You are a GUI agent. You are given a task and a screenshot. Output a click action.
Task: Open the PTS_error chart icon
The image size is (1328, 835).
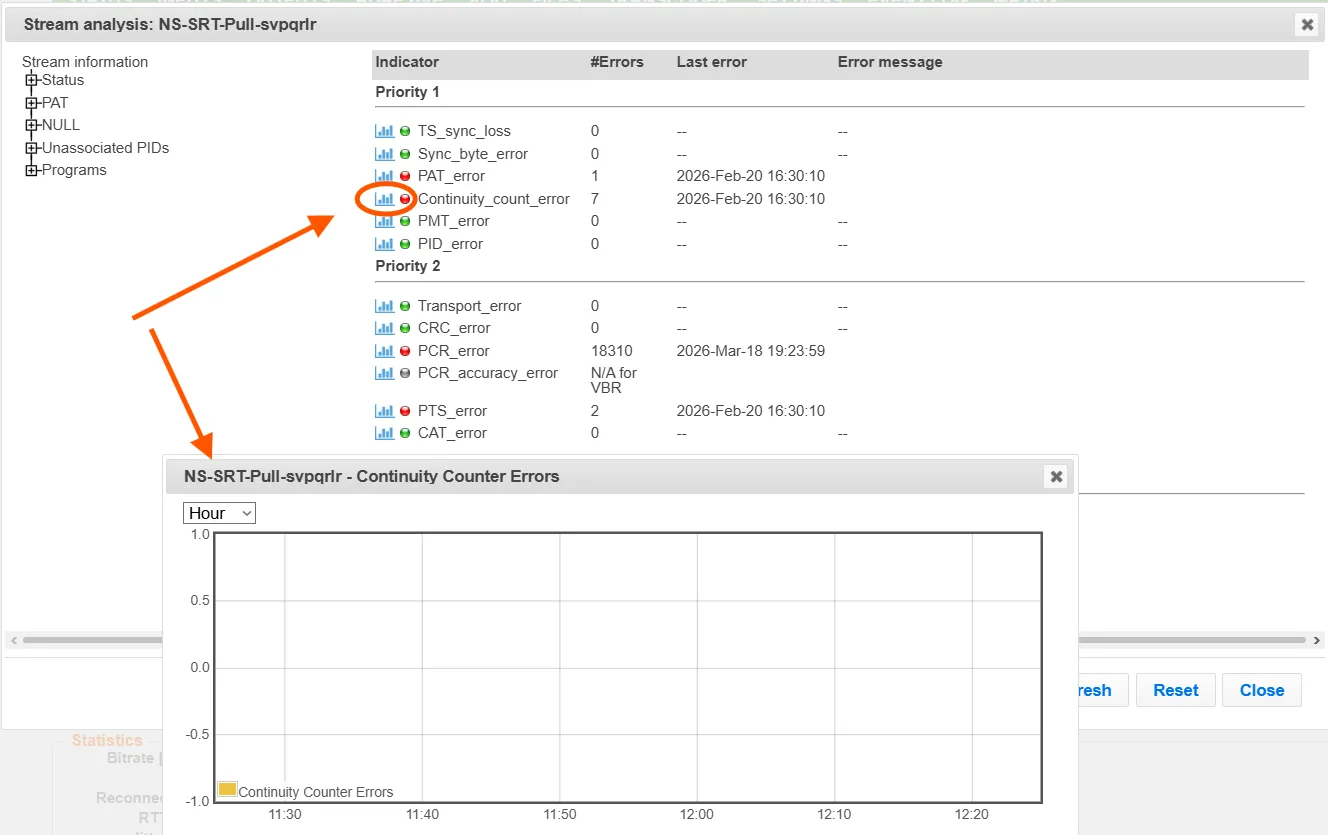pos(384,411)
